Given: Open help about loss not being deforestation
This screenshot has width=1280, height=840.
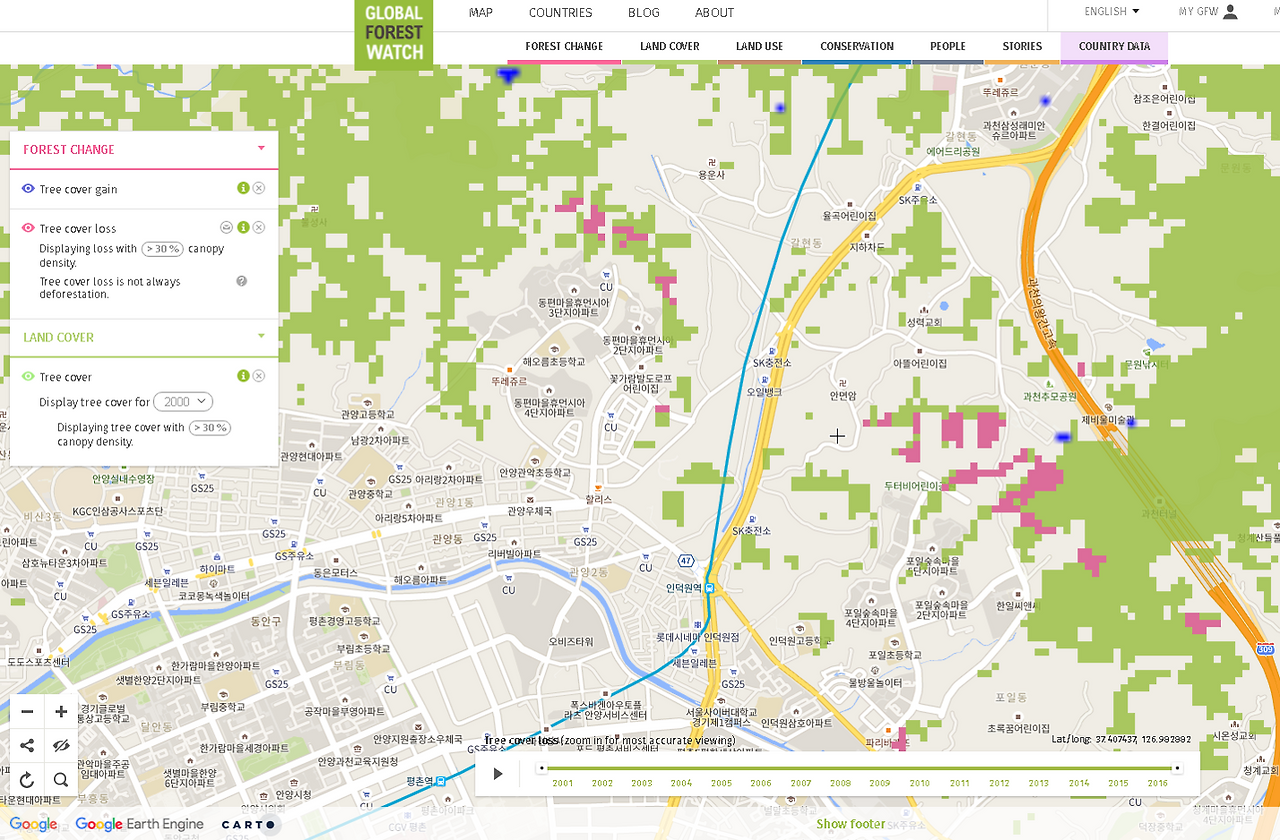Looking at the screenshot, I should (x=242, y=281).
